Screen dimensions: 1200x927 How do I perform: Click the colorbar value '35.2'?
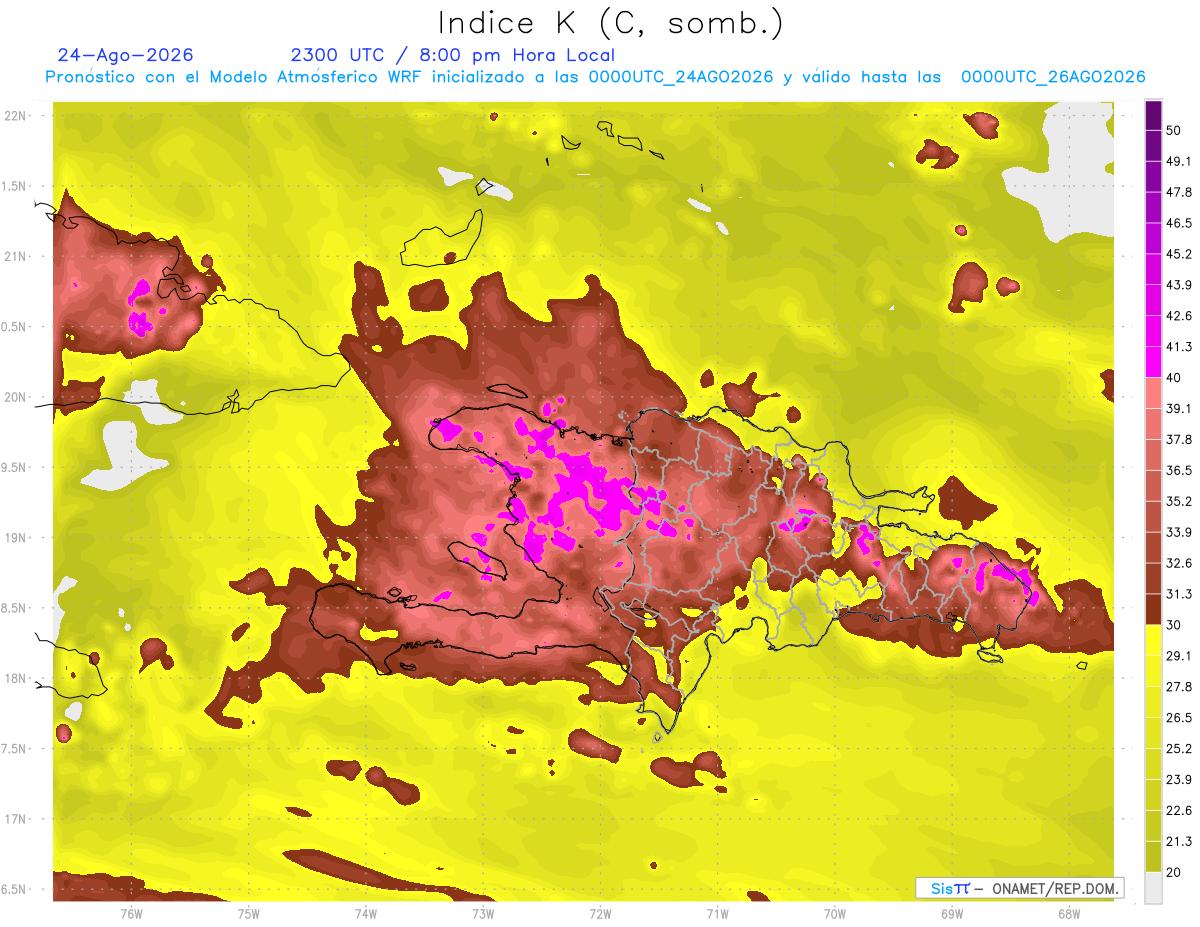[1180, 501]
